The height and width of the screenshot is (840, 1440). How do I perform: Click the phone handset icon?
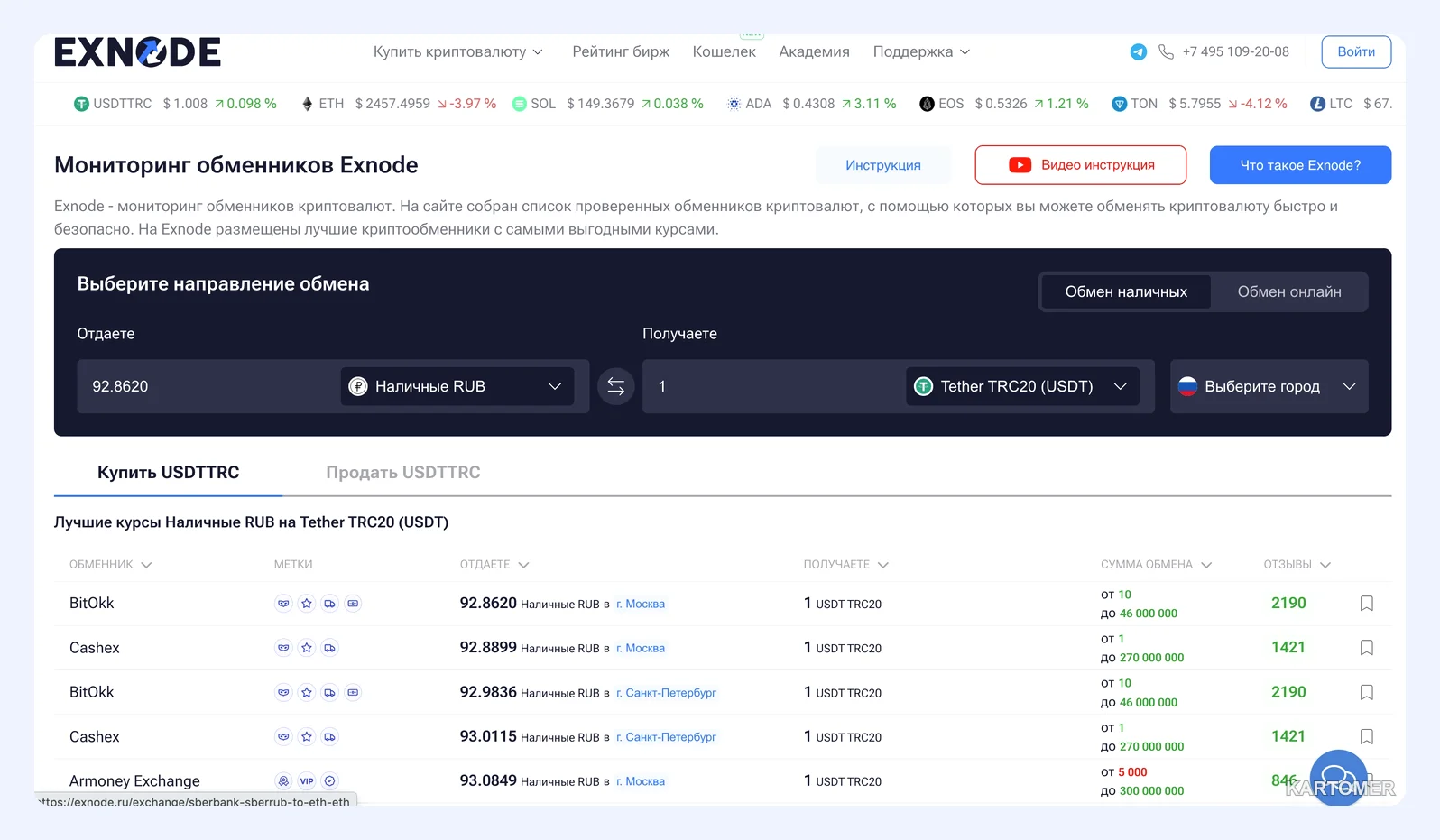(1166, 52)
